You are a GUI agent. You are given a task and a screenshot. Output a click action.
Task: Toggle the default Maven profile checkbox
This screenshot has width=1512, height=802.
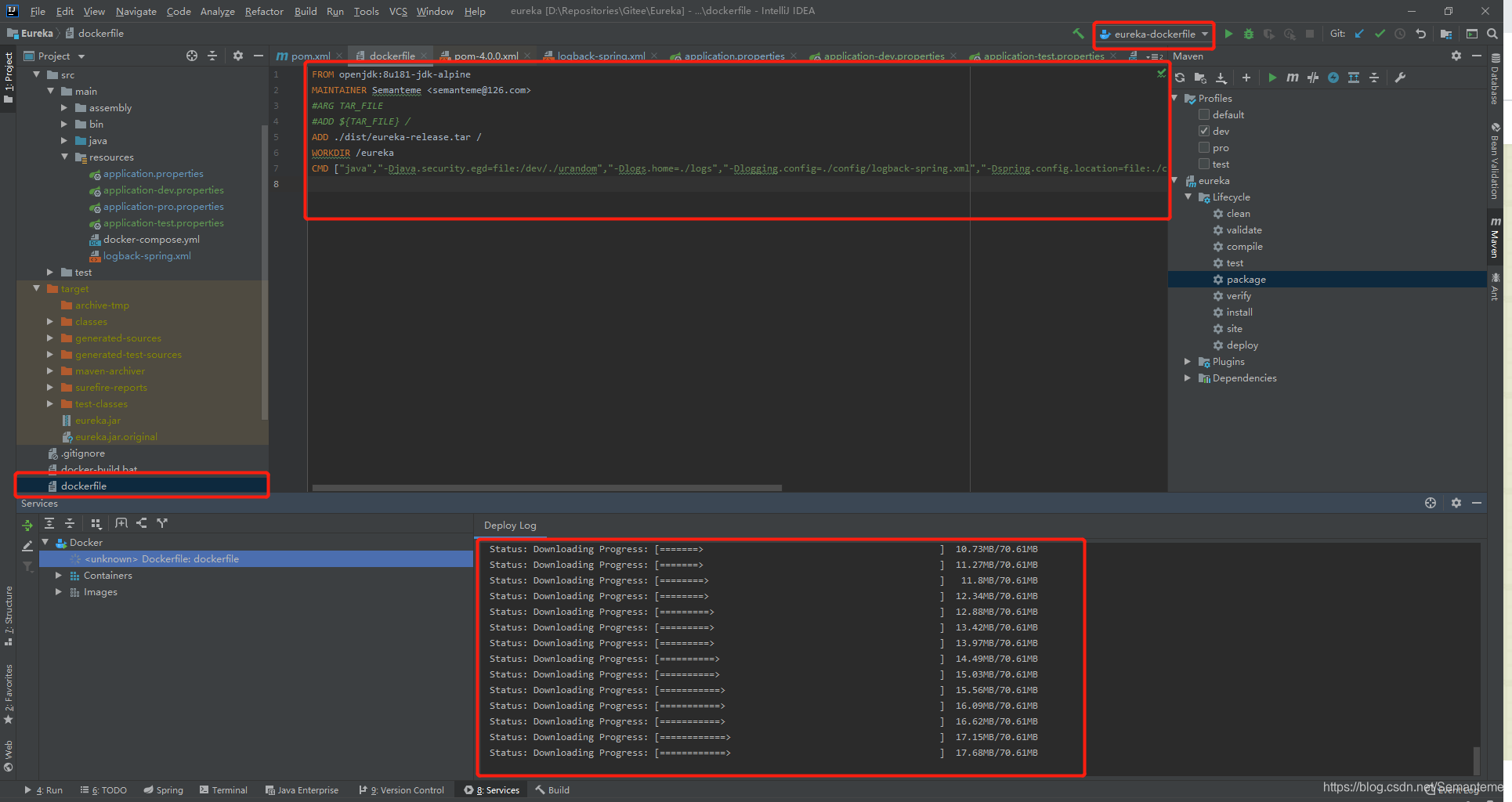[1204, 114]
